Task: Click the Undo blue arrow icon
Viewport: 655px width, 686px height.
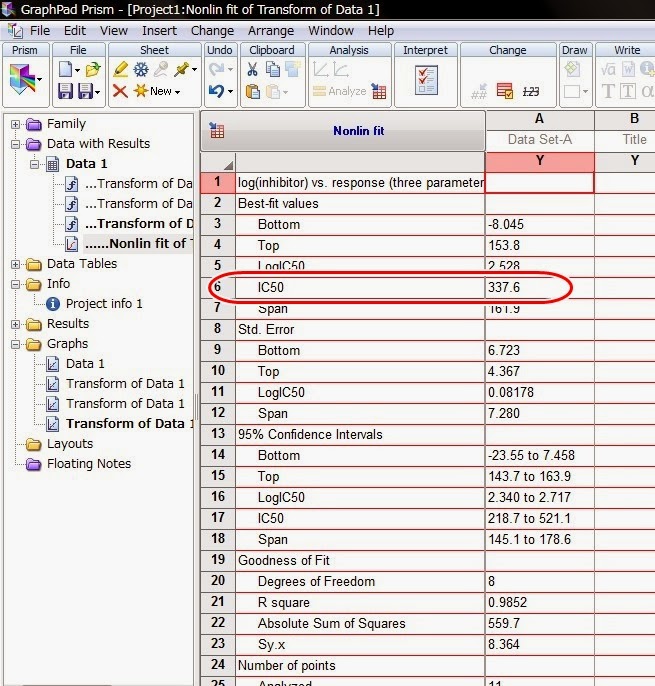Action: [x=216, y=91]
